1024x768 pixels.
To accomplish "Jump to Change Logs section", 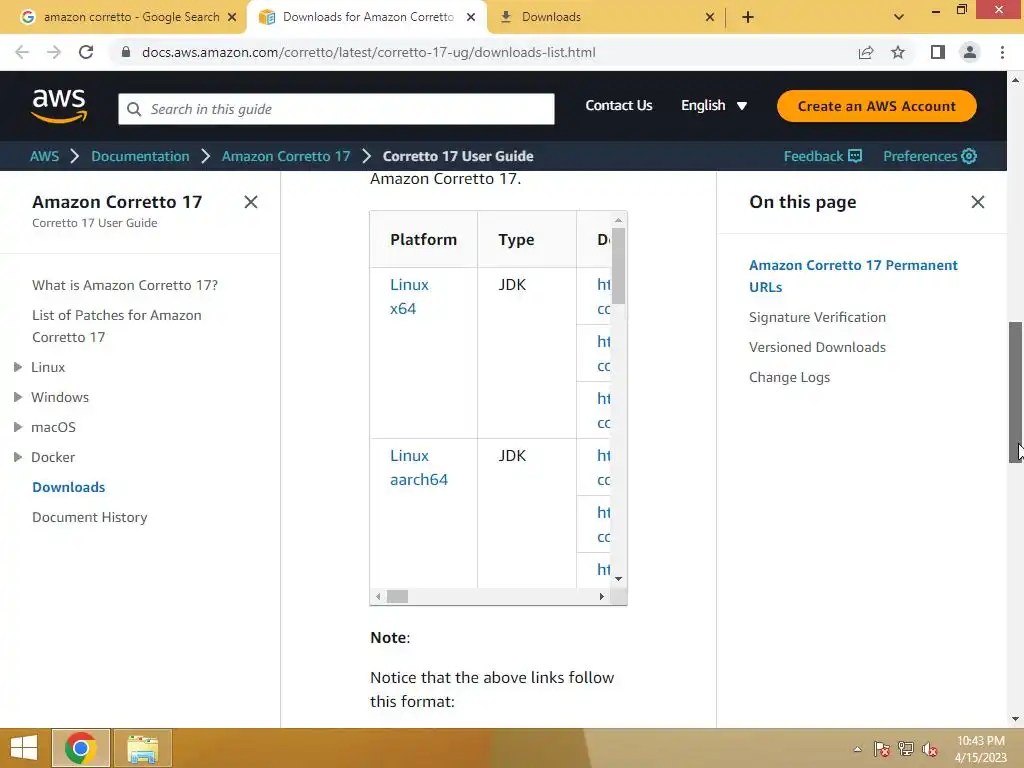I will click(x=789, y=377).
